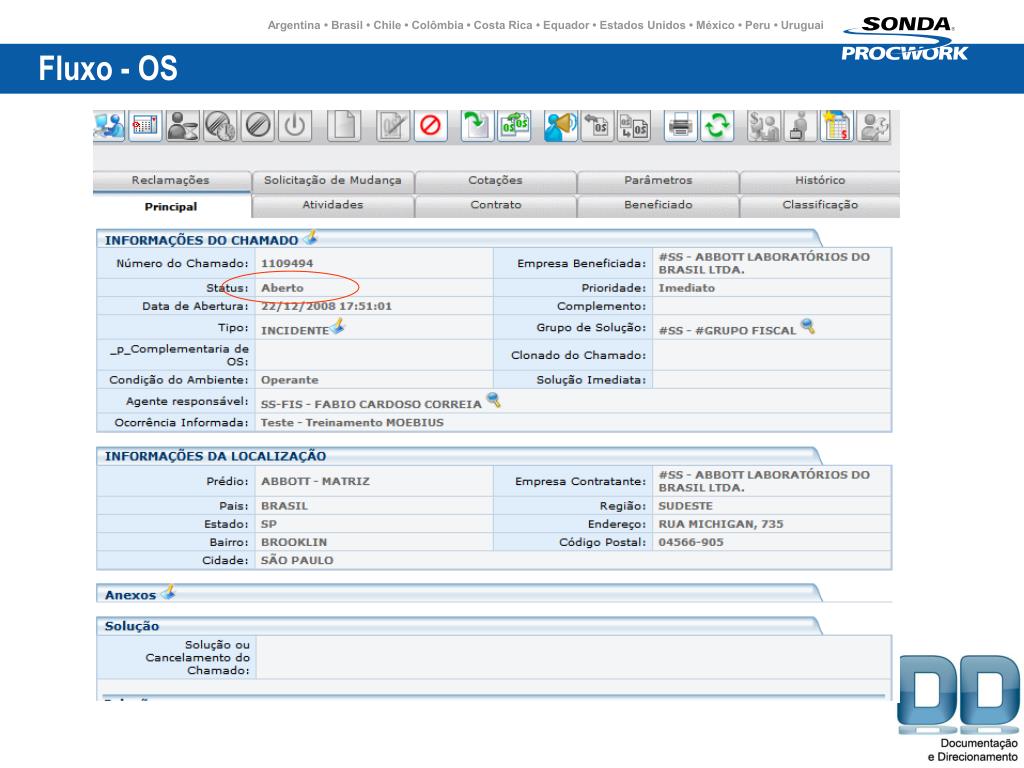Click the Solução ou Cancelamento text area
Screen dimensions: 1024x768
click(x=573, y=658)
